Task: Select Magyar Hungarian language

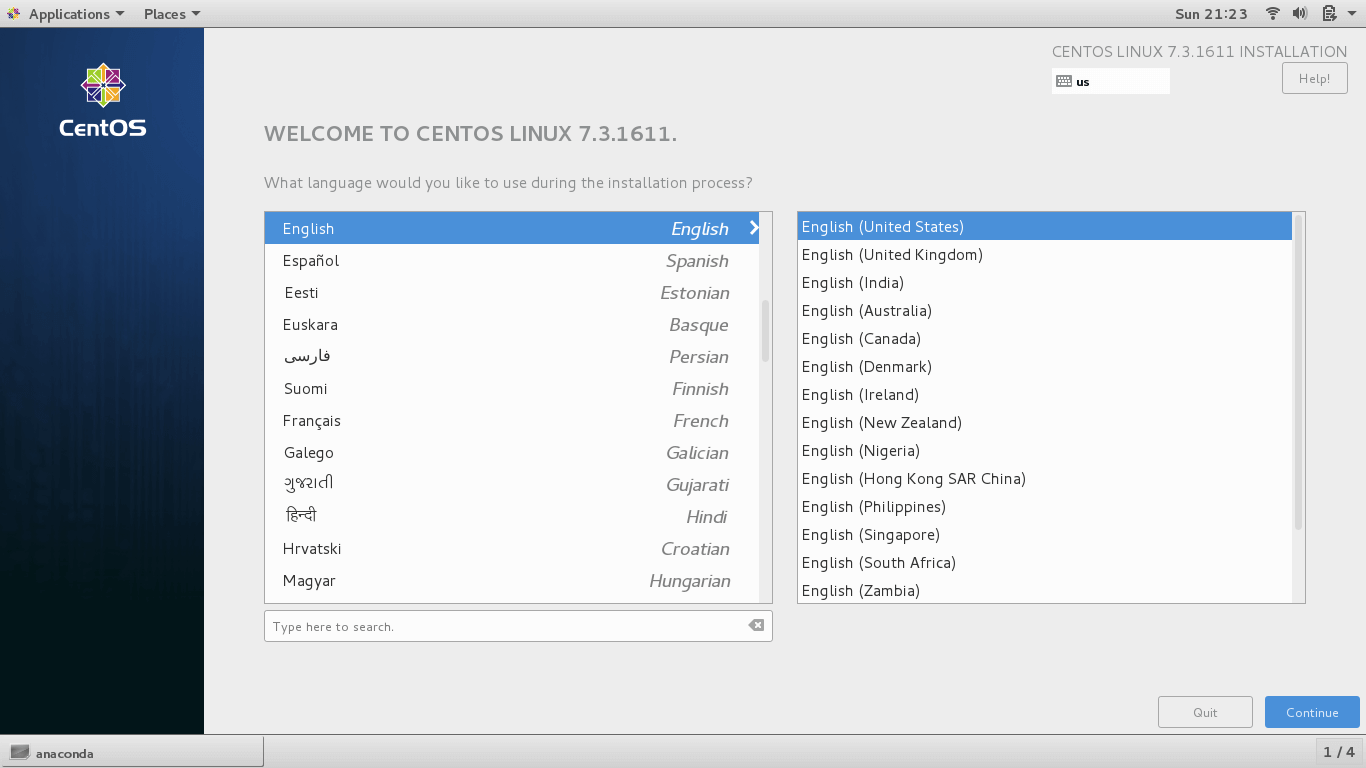Action: tap(512, 580)
